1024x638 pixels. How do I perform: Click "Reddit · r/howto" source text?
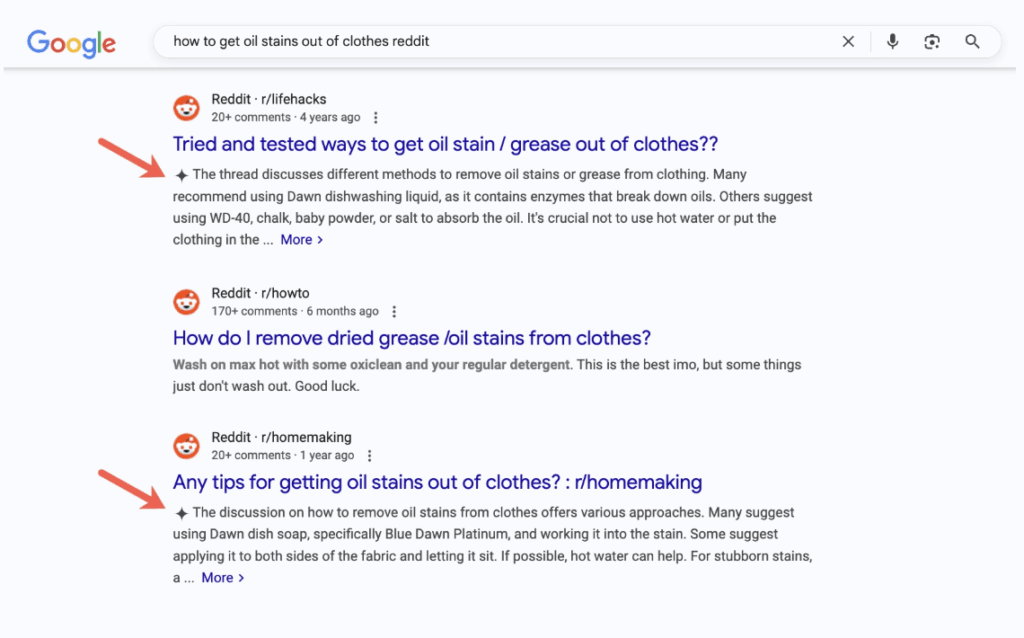268,294
